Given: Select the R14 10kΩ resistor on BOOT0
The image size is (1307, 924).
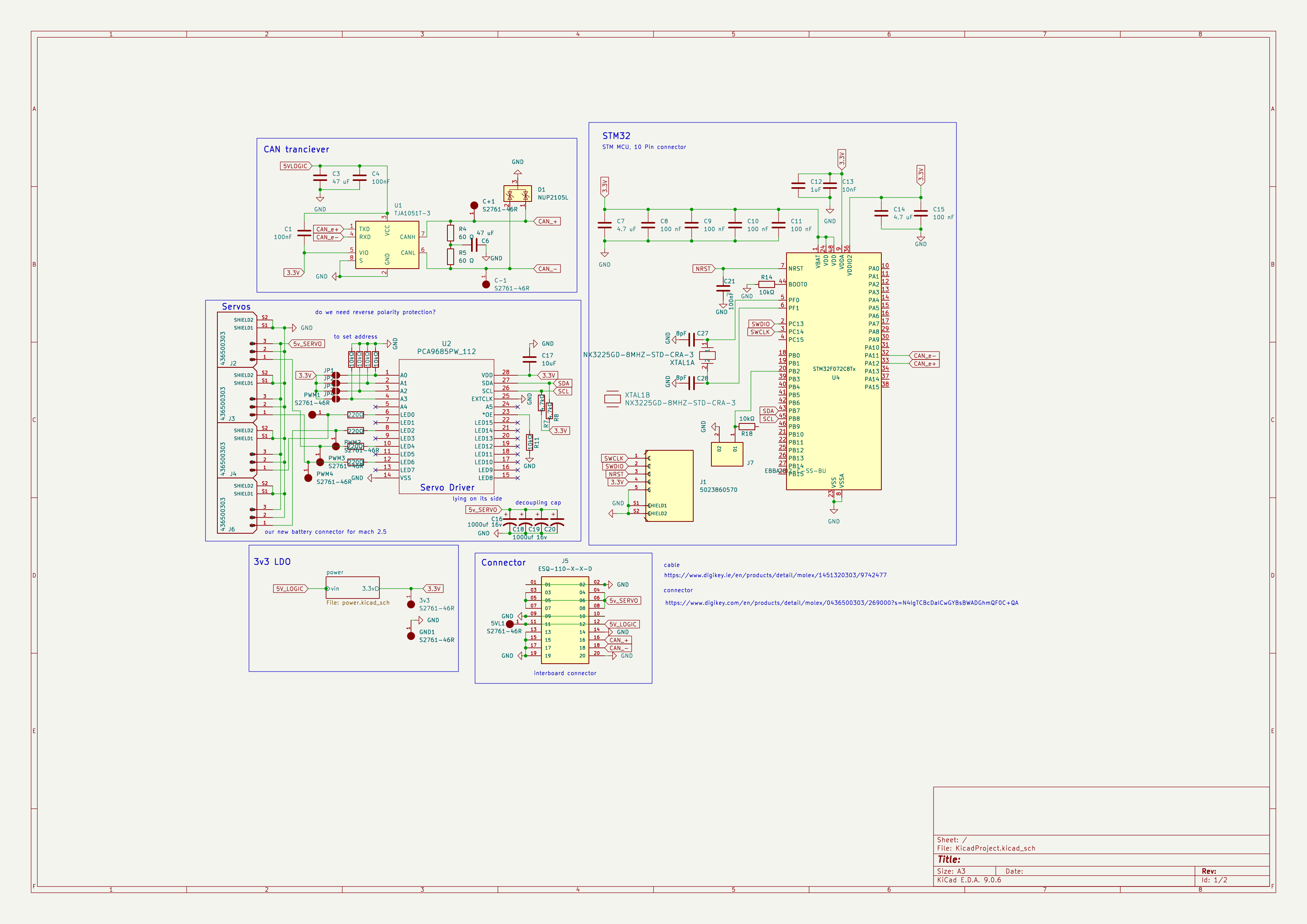Looking at the screenshot, I should pyautogui.click(x=767, y=284).
